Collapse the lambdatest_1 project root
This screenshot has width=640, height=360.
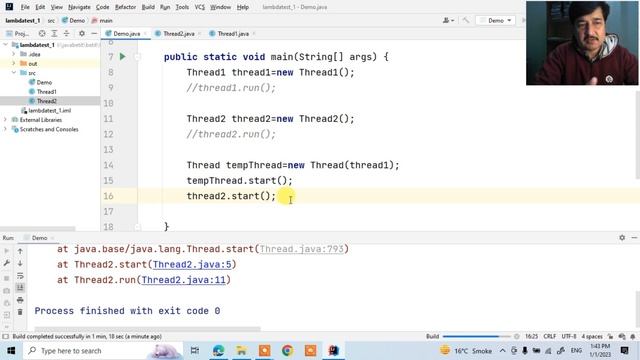(5, 44)
